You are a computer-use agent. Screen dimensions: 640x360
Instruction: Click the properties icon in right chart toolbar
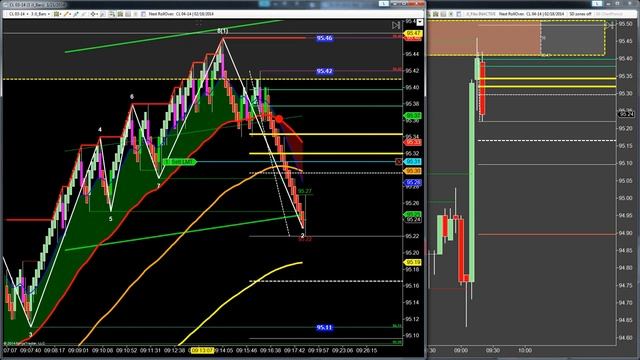[459, 14]
